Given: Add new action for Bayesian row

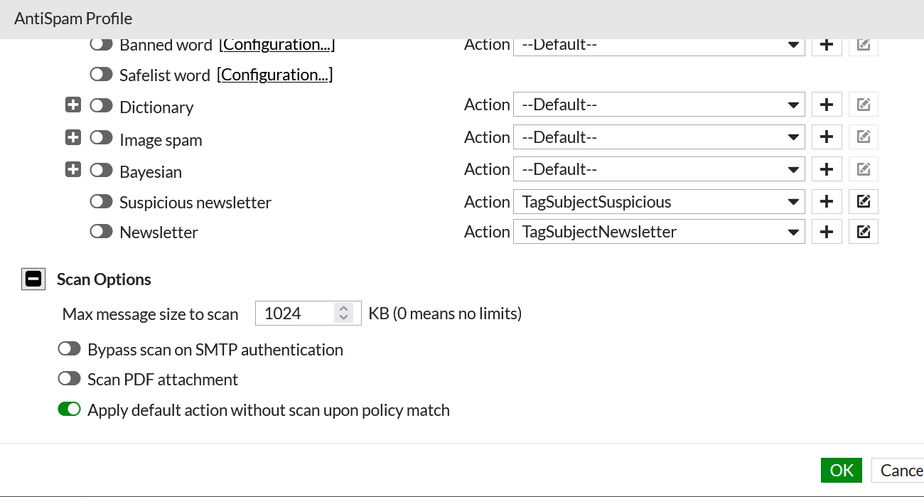Looking at the screenshot, I should click(826, 169).
